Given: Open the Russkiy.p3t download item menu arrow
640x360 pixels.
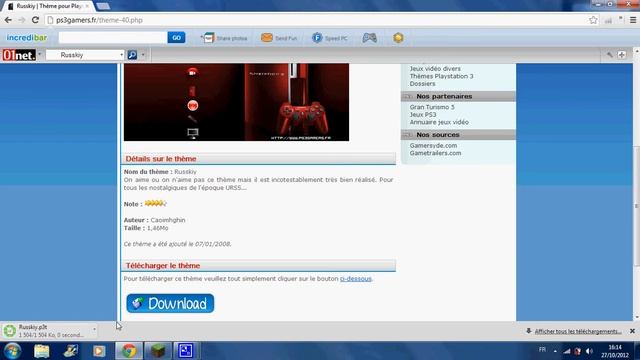Looking at the screenshot, I should 94,329.
